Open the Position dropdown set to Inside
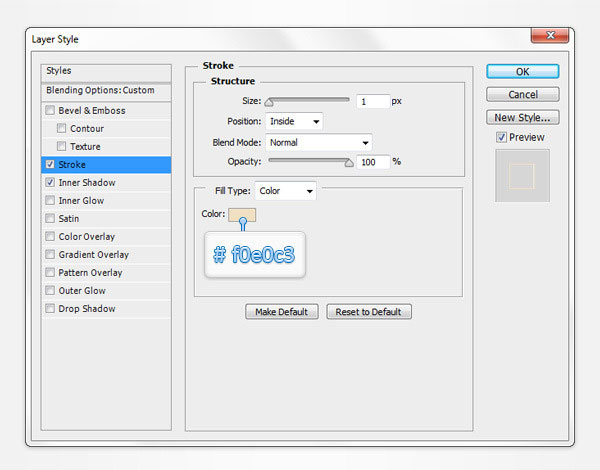 click(294, 121)
